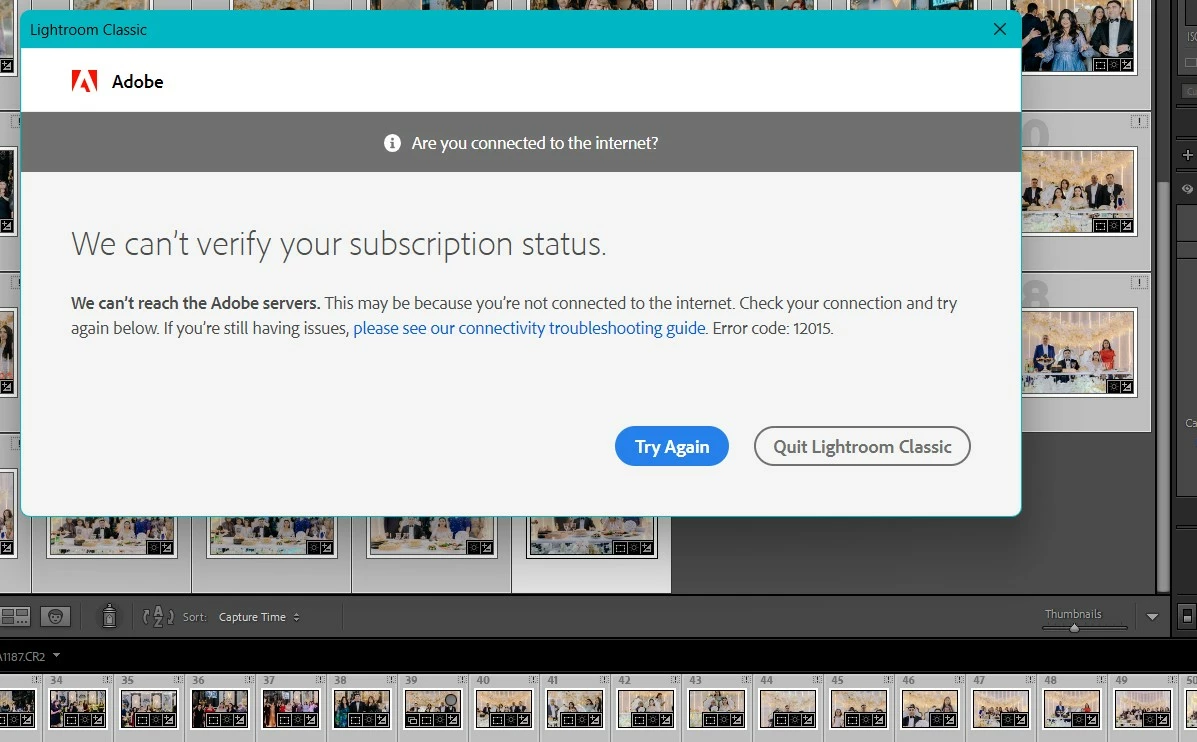This screenshot has height=742, width=1197.
Task: Select filmstrip thumbnail 34
Action: pyautogui.click(x=77, y=708)
